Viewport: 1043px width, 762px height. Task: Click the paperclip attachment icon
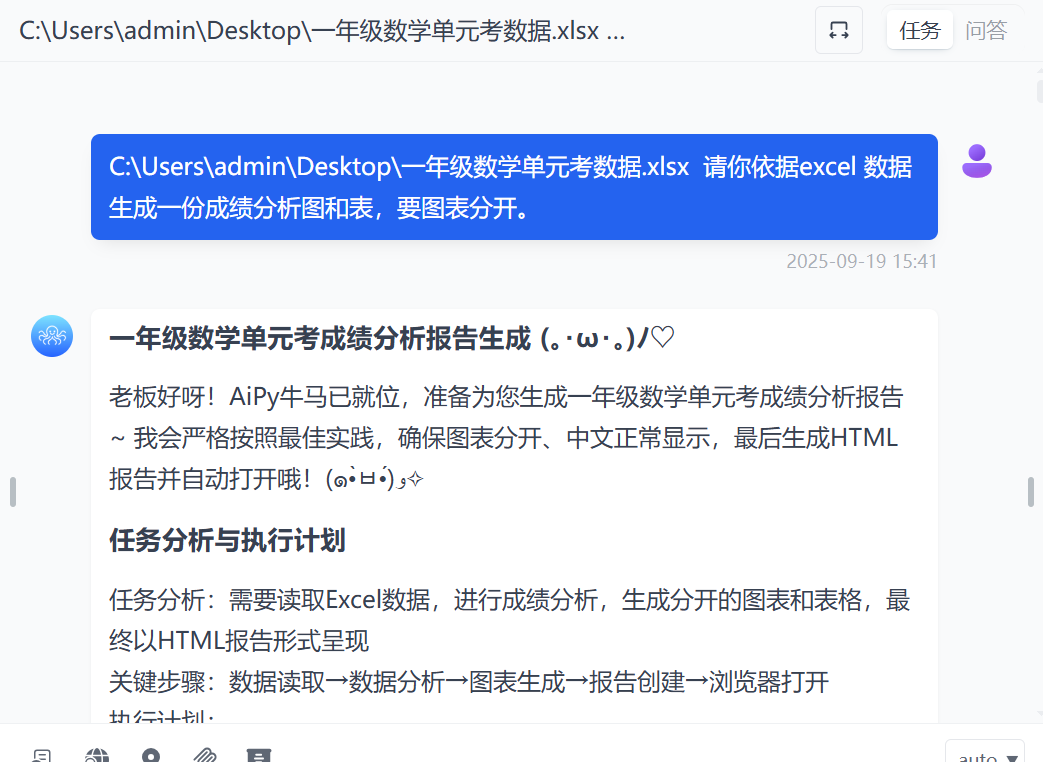coord(205,755)
